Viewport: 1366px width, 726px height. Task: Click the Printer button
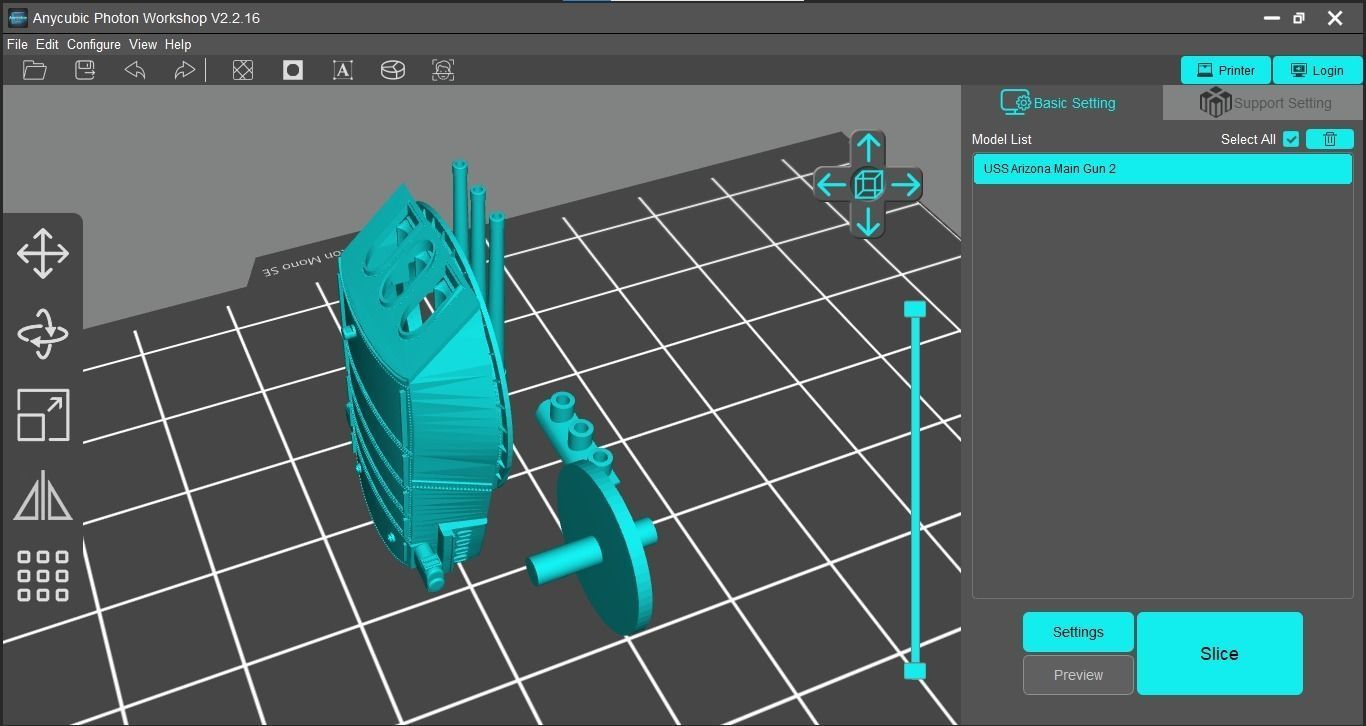coord(1226,70)
